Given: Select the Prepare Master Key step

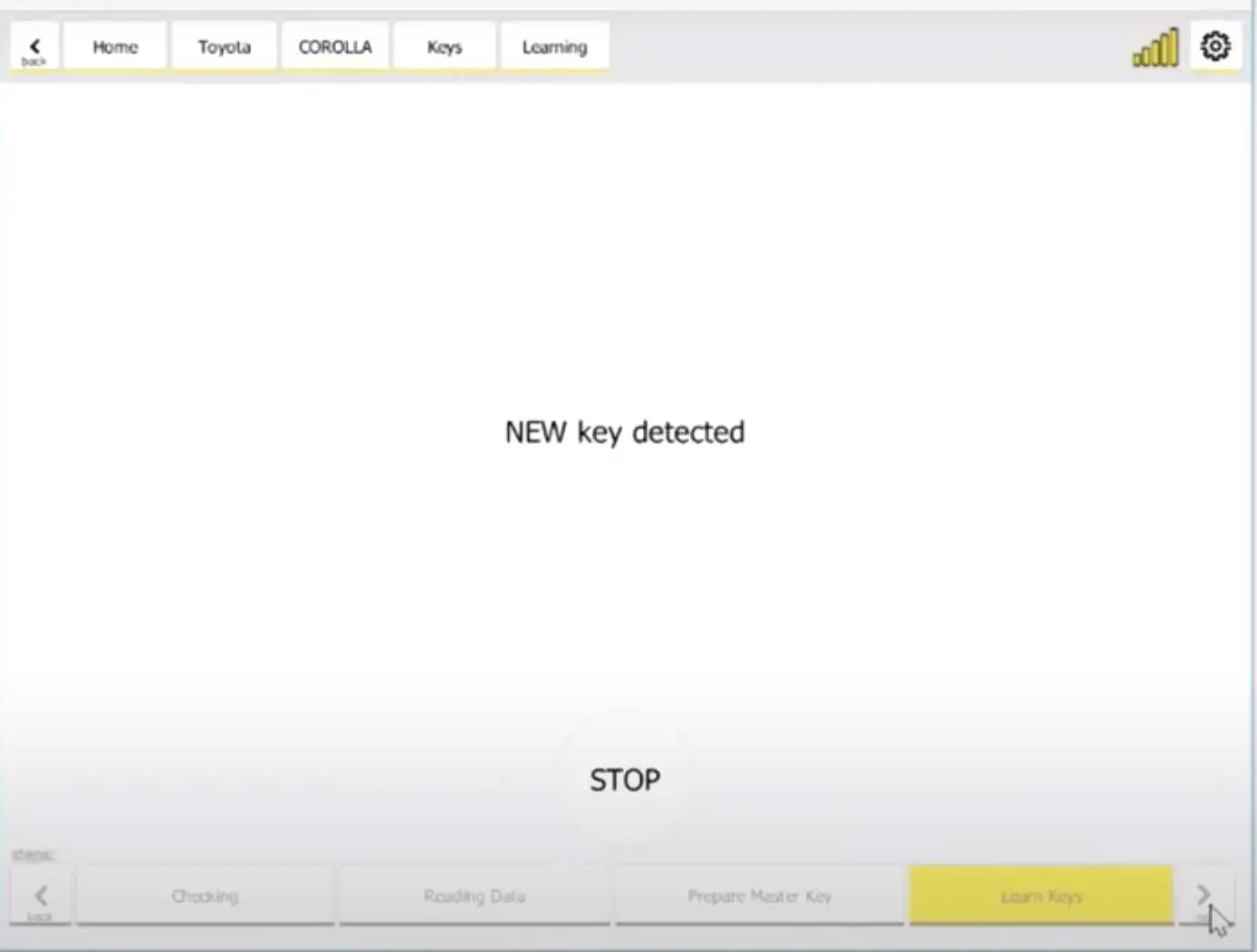Looking at the screenshot, I should (760, 897).
